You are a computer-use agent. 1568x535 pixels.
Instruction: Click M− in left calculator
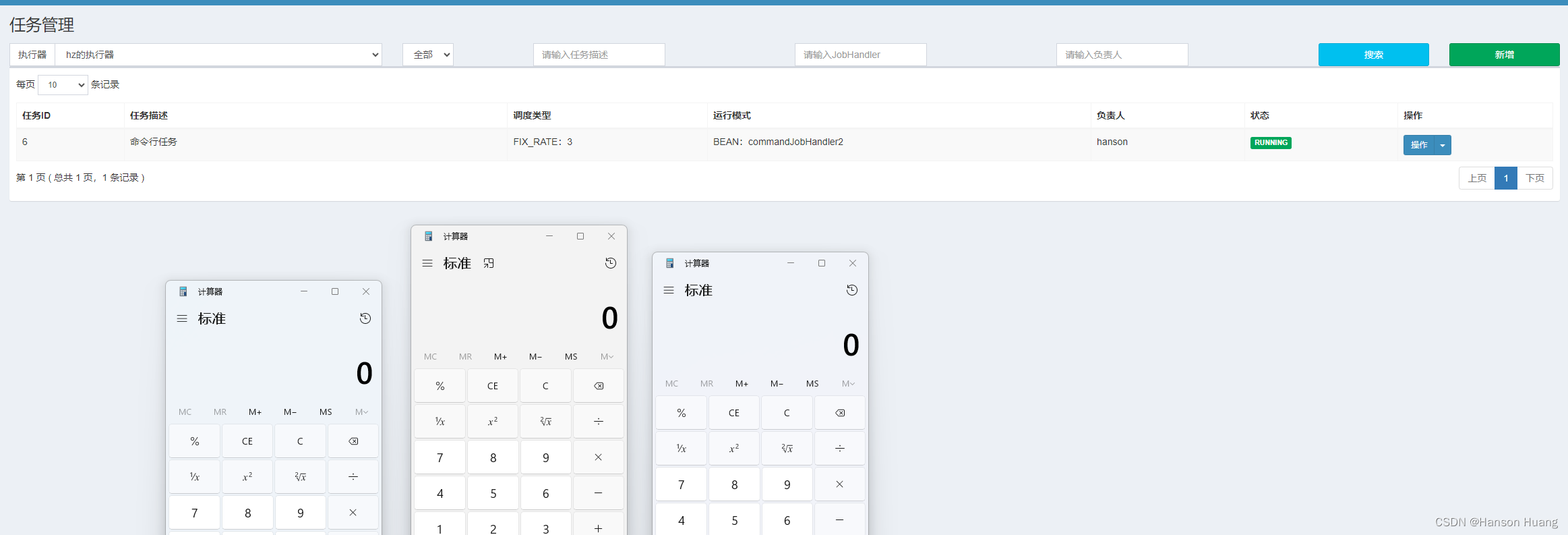coord(291,412)
